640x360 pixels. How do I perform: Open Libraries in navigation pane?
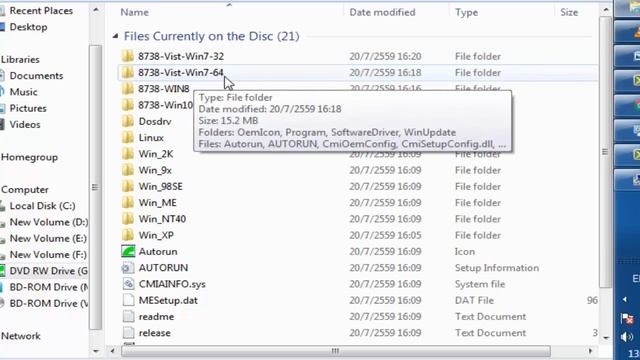click(x=20, y=60)
